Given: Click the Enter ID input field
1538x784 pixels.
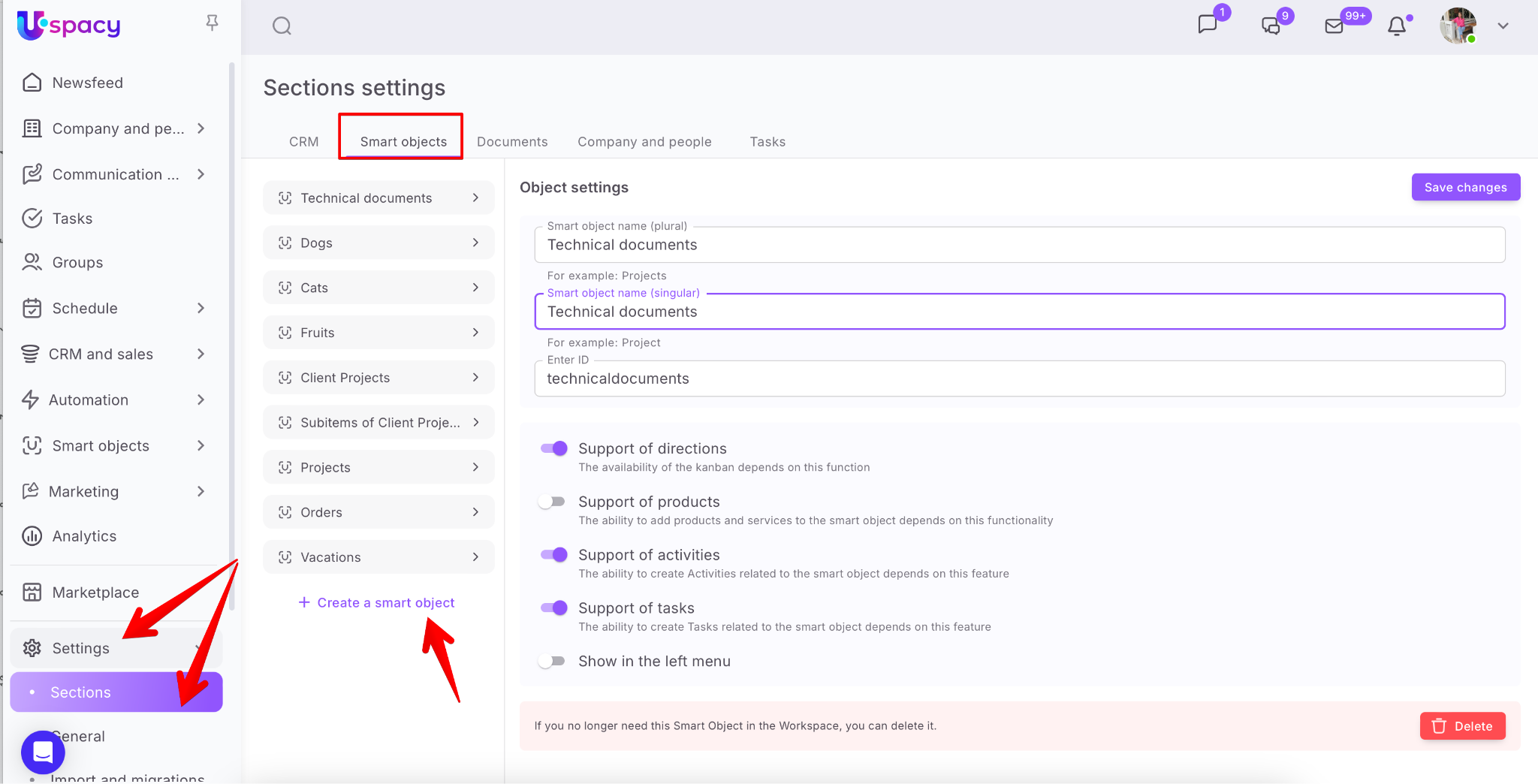Looking at the screenshot, I should coord(1019,379).
